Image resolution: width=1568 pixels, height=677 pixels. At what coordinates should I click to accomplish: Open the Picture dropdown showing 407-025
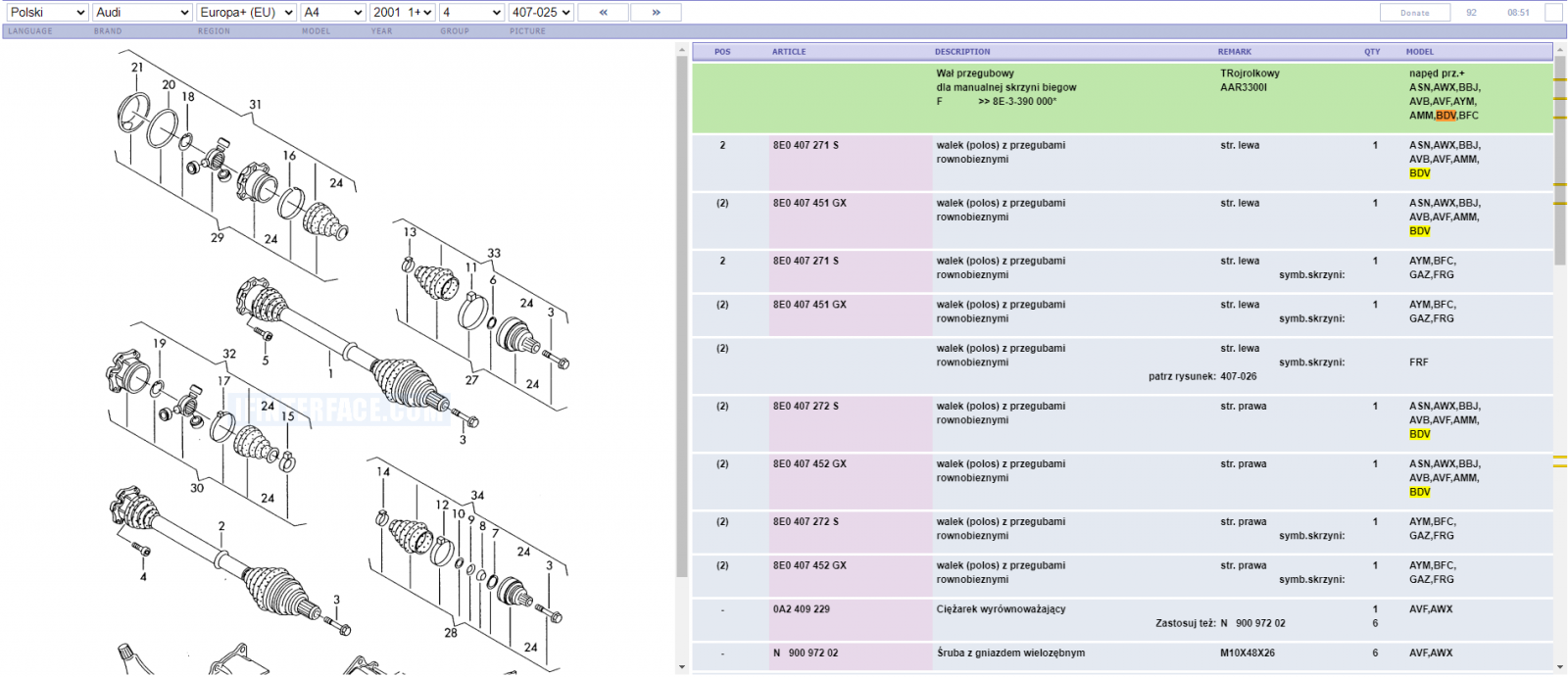pos(541,13)
